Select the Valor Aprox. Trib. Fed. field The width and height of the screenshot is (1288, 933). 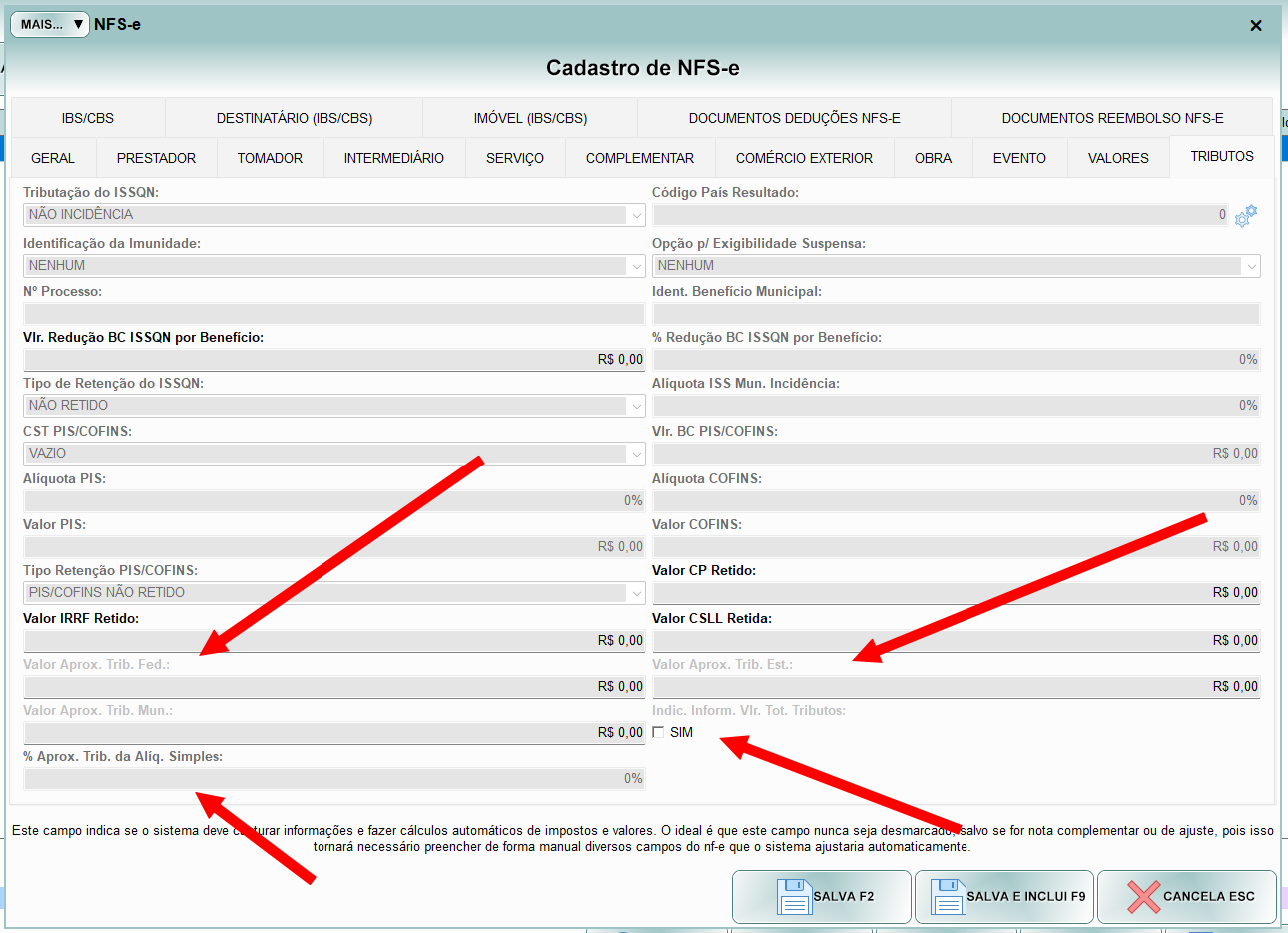click(x=333, y=686)
